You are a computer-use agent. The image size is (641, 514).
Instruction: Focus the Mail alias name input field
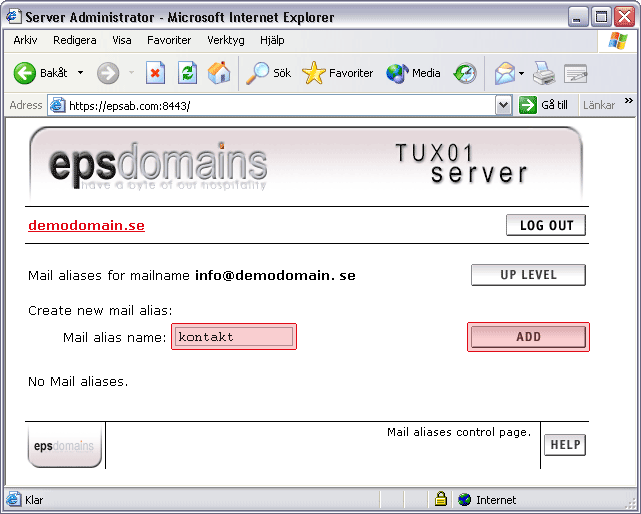(234, 337)
